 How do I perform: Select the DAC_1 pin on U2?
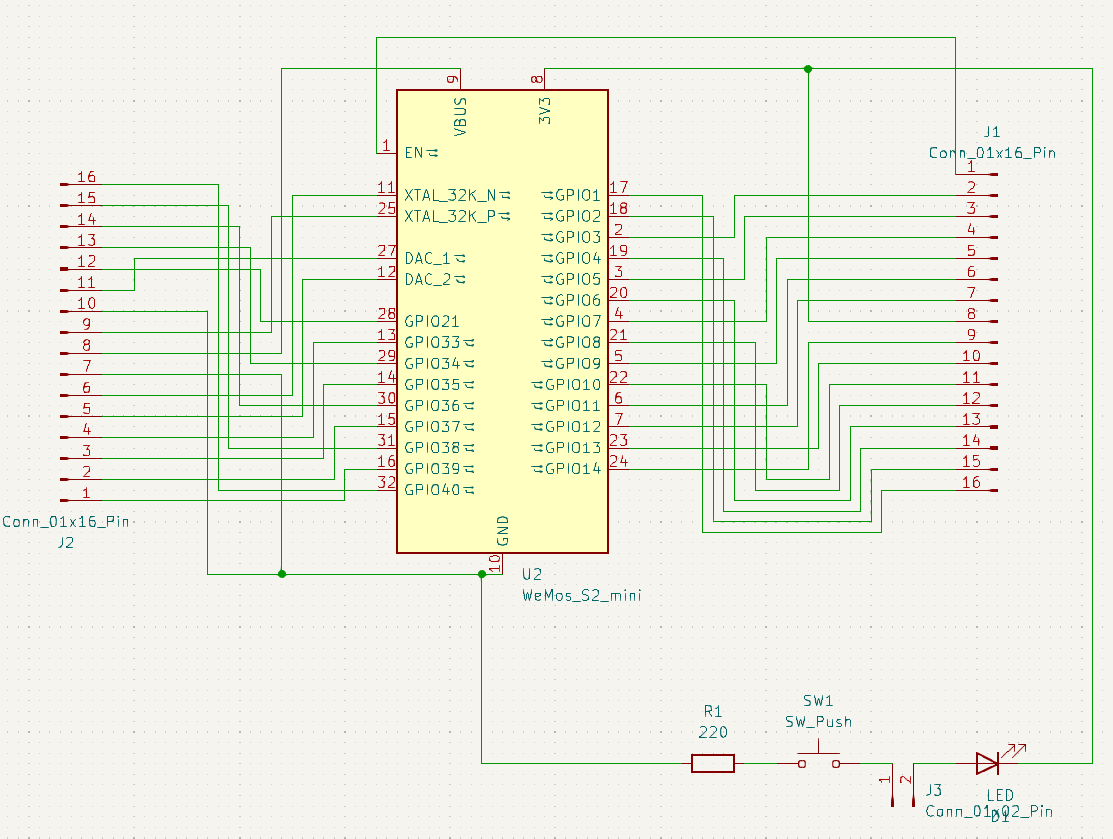pos(427,258)
